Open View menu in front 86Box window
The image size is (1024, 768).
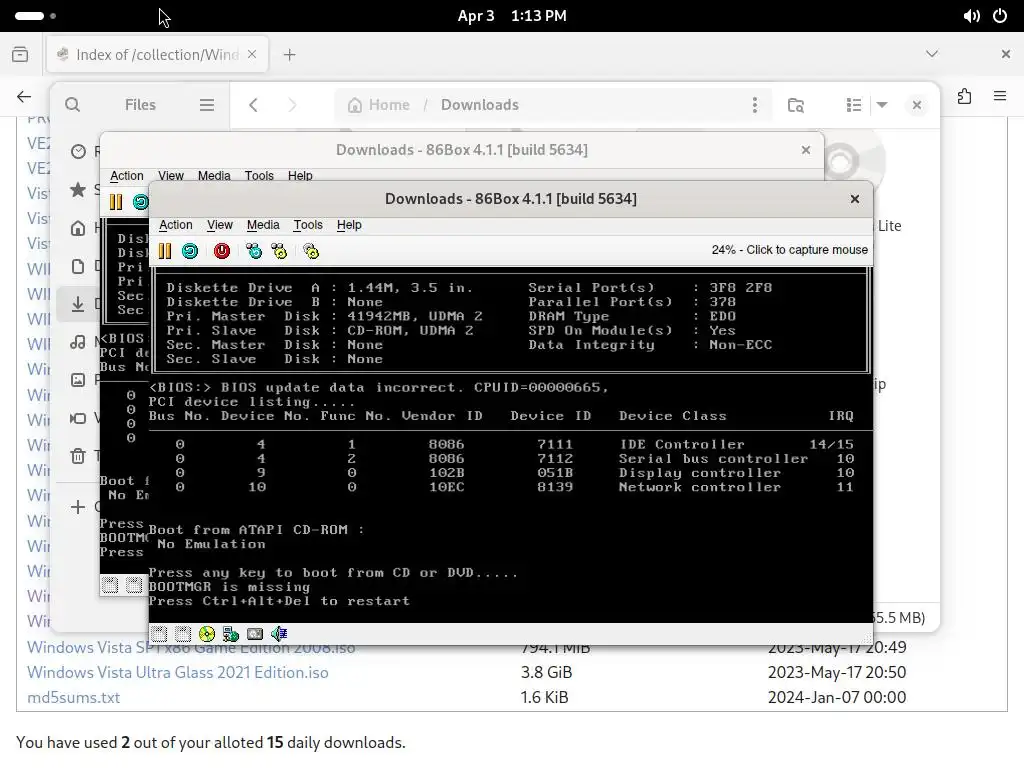(x=219, y=225)
